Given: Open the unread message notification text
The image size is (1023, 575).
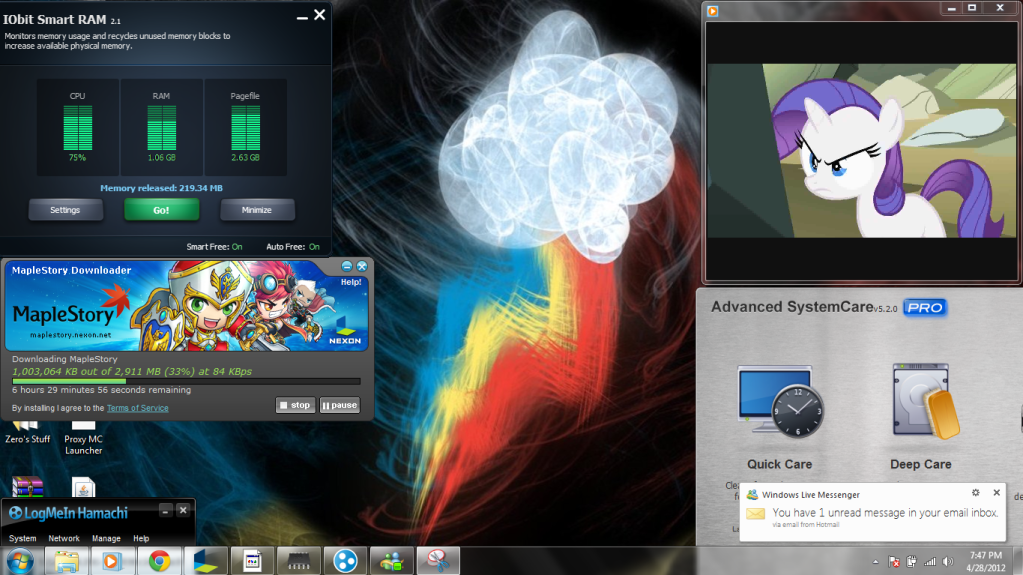Looking at the screenshot, I should [x=885, y=513].
